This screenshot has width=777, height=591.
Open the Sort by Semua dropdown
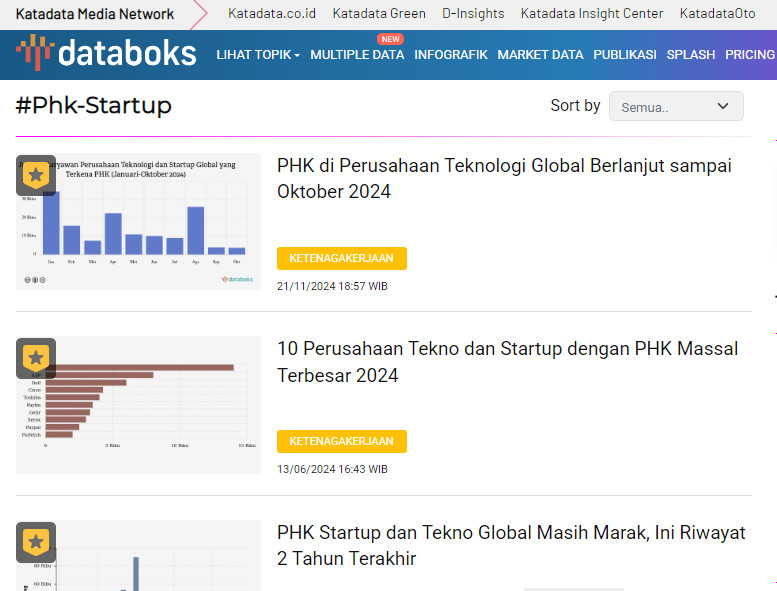[x=676, y=106]
